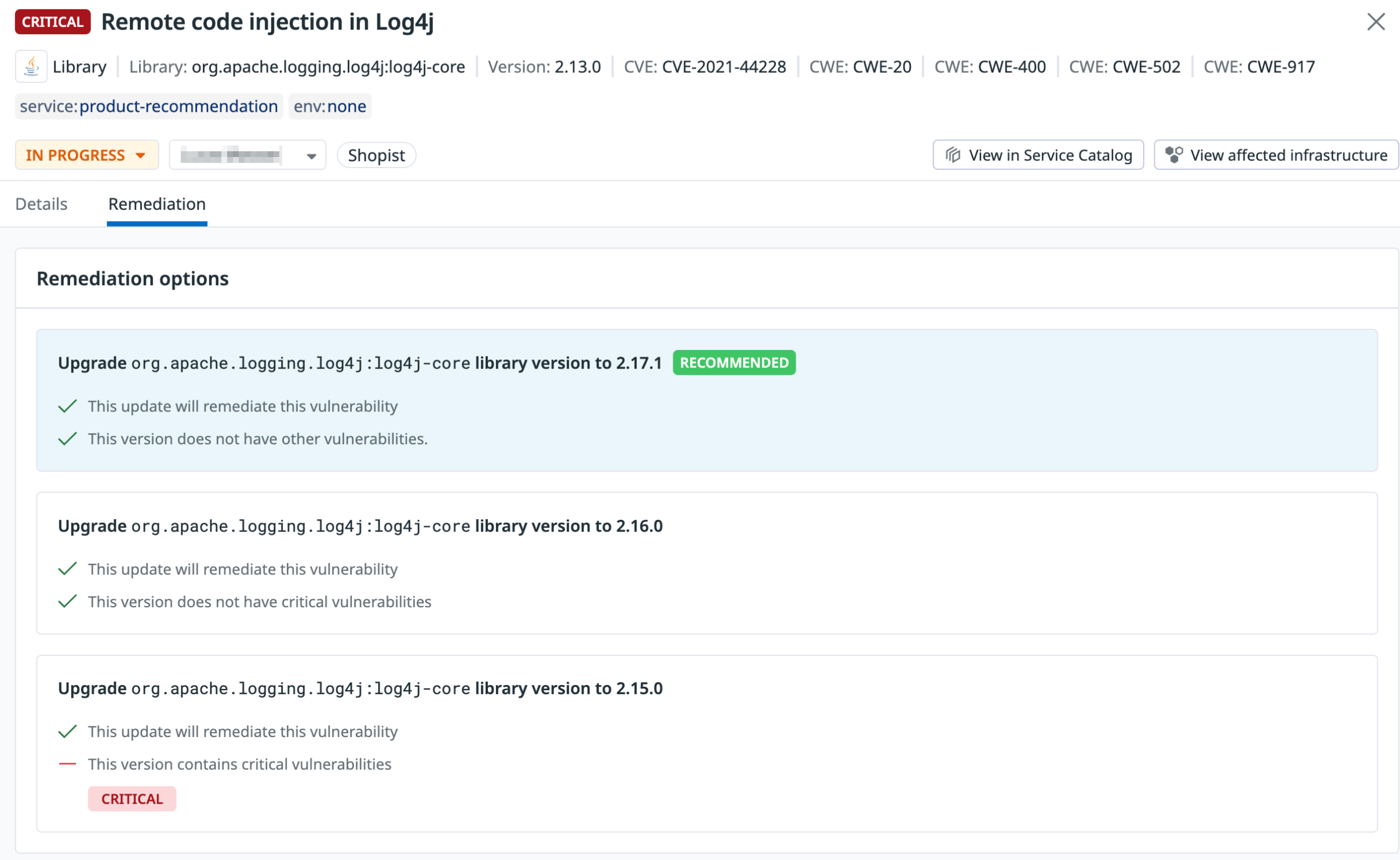
Task: Switch to the Details tab
Action: point(41,204)
